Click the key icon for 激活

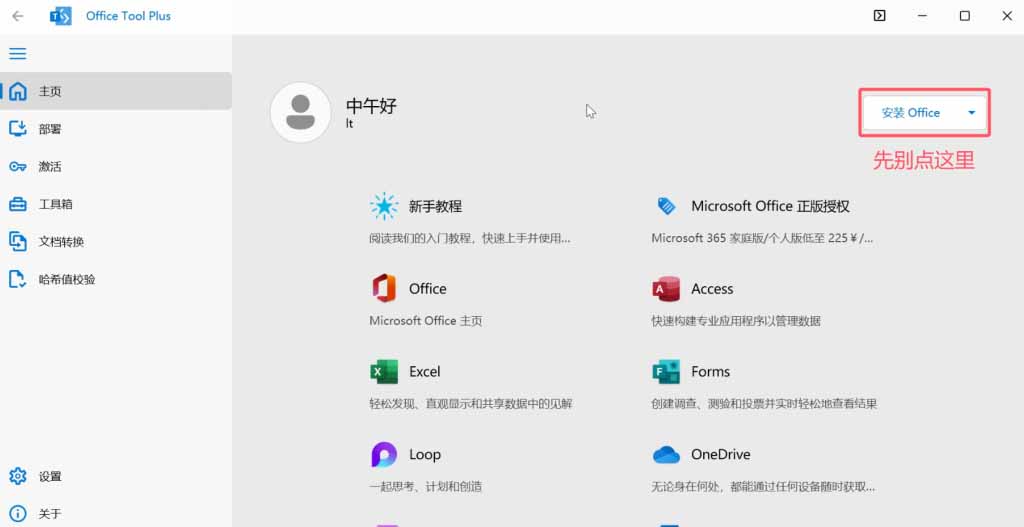pyautogui.click(x=18, y=167)
